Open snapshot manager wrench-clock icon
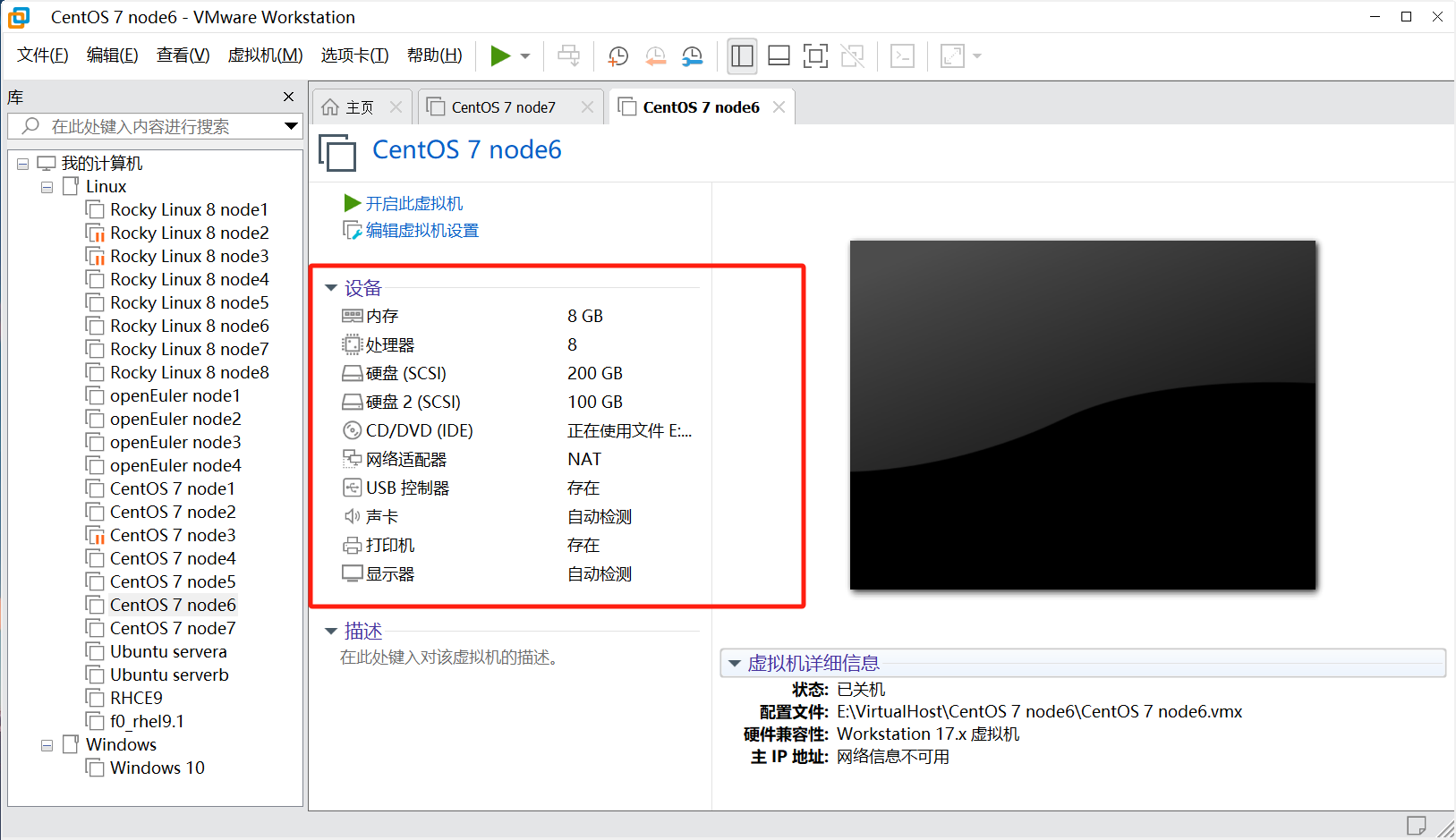Viewport: 1456px width, 840px height. (x=692, y=56)
